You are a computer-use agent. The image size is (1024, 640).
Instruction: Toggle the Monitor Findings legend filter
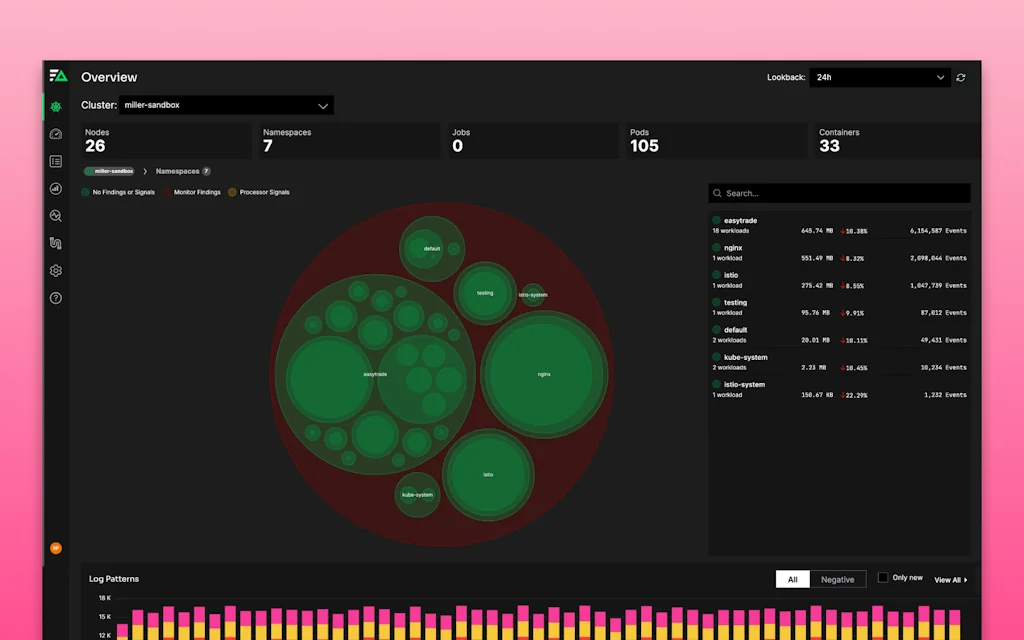click(x=192, y=192)
